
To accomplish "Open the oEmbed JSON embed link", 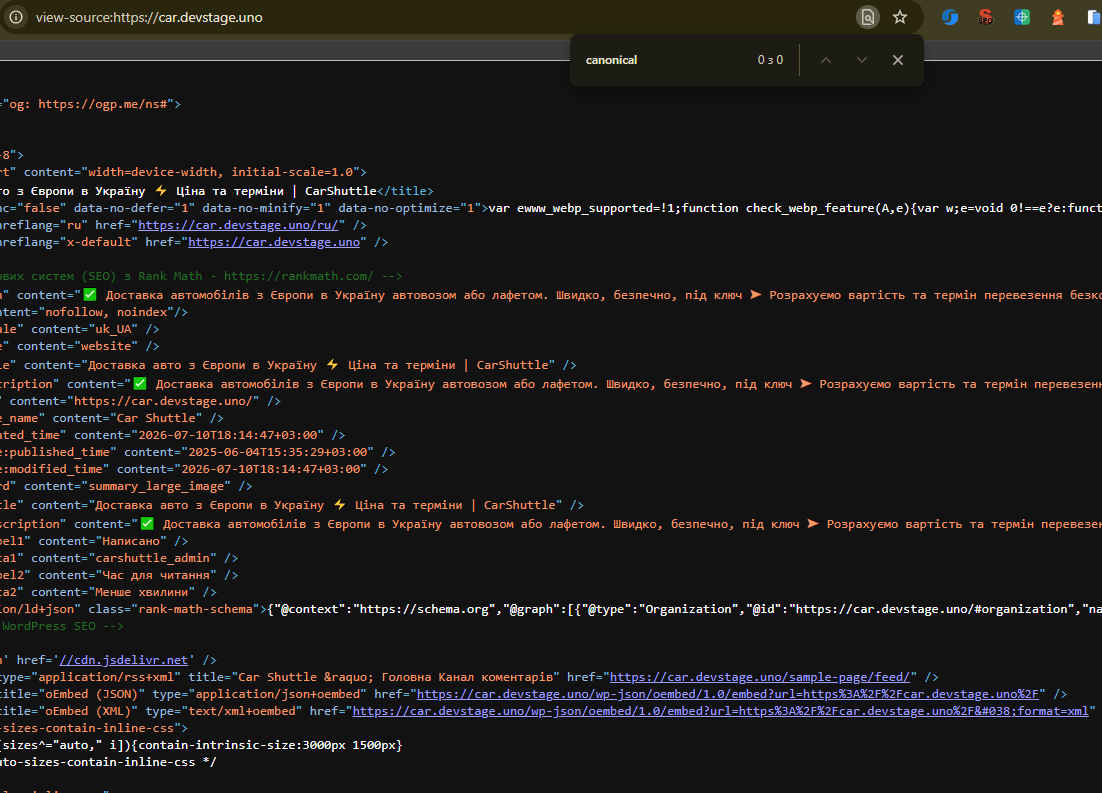I will coord(727,694).
